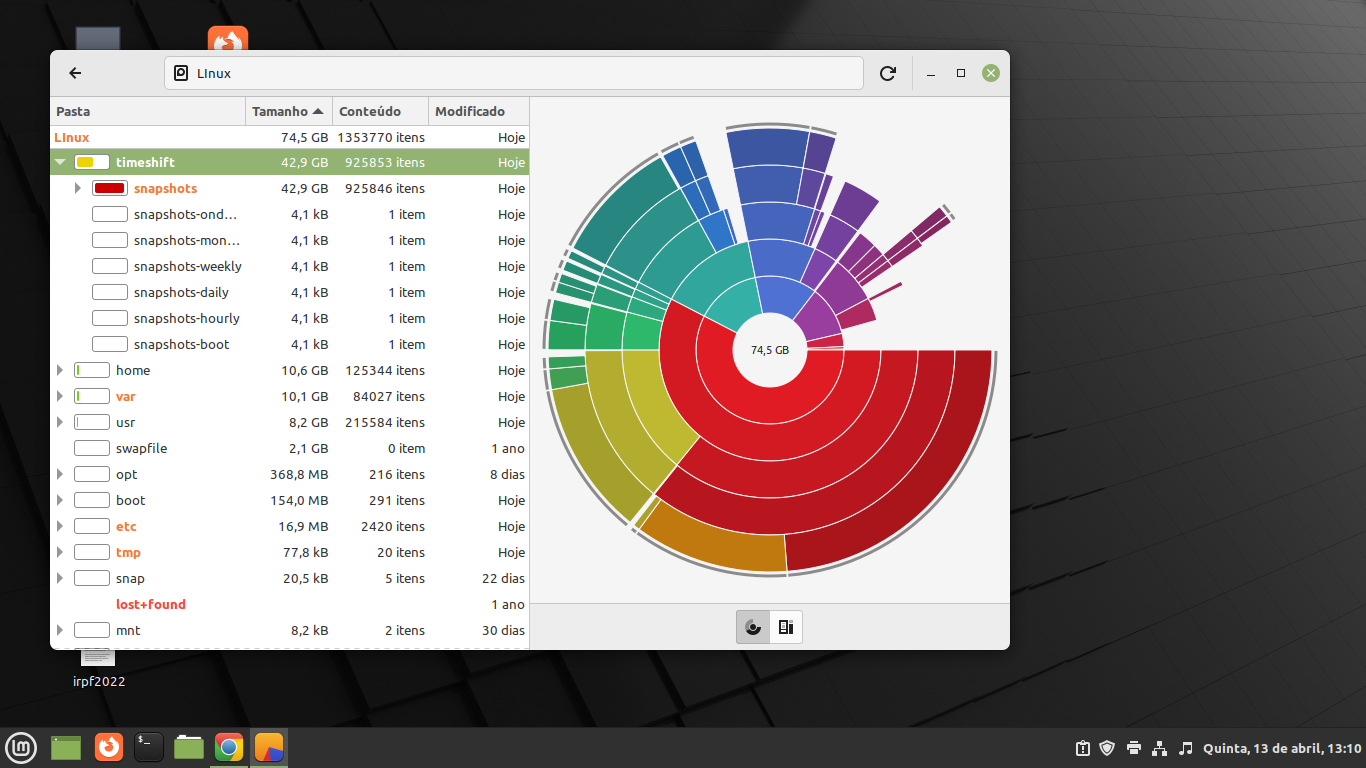This screenshot has height=768, width=1366.
Task: Select the snapshots-daily row
Action: click(289, 292)
